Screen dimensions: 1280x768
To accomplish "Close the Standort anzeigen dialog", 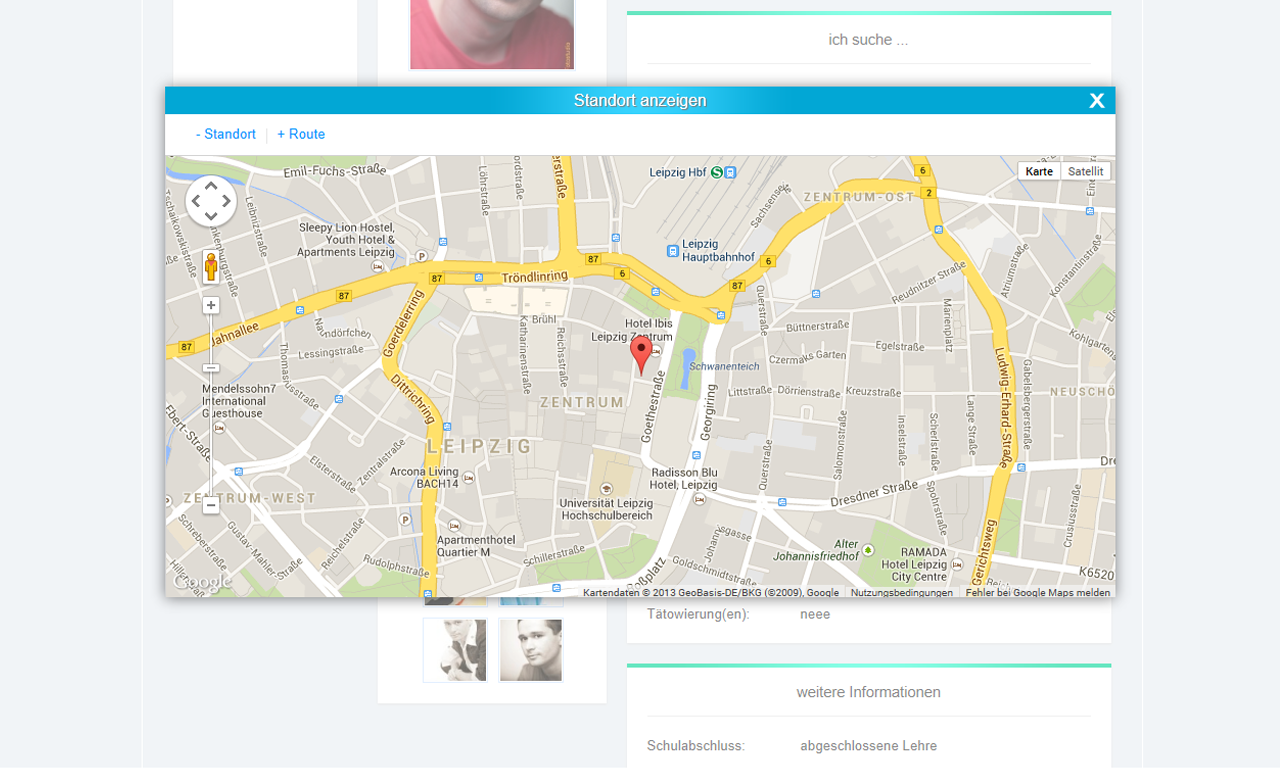I will [1097, 100].
